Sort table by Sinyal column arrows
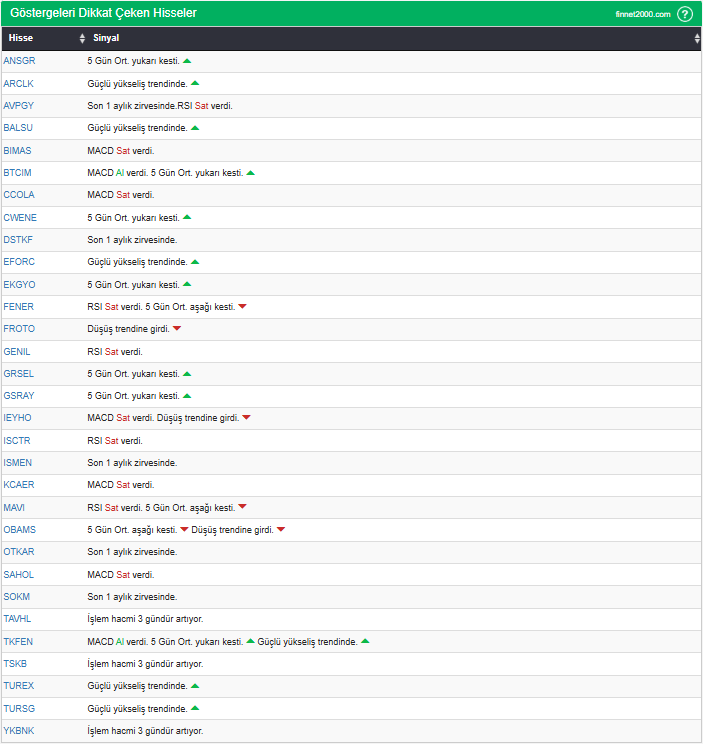Screen dimensions: 703x744 [x=697, y=38]
